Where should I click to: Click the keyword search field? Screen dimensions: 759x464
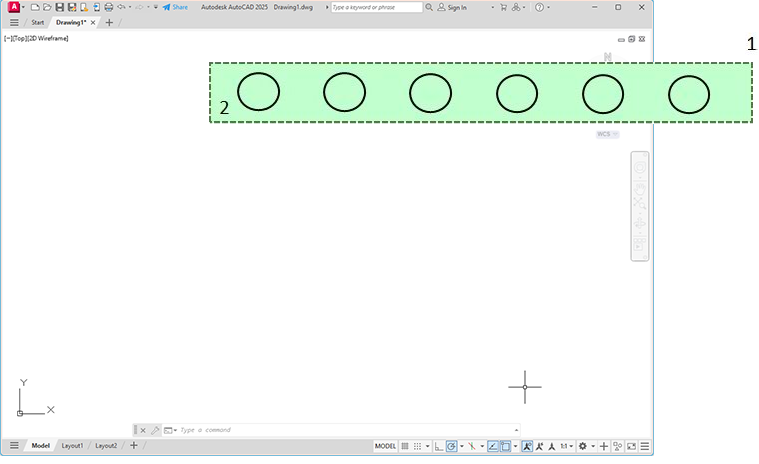pos(377,7)
